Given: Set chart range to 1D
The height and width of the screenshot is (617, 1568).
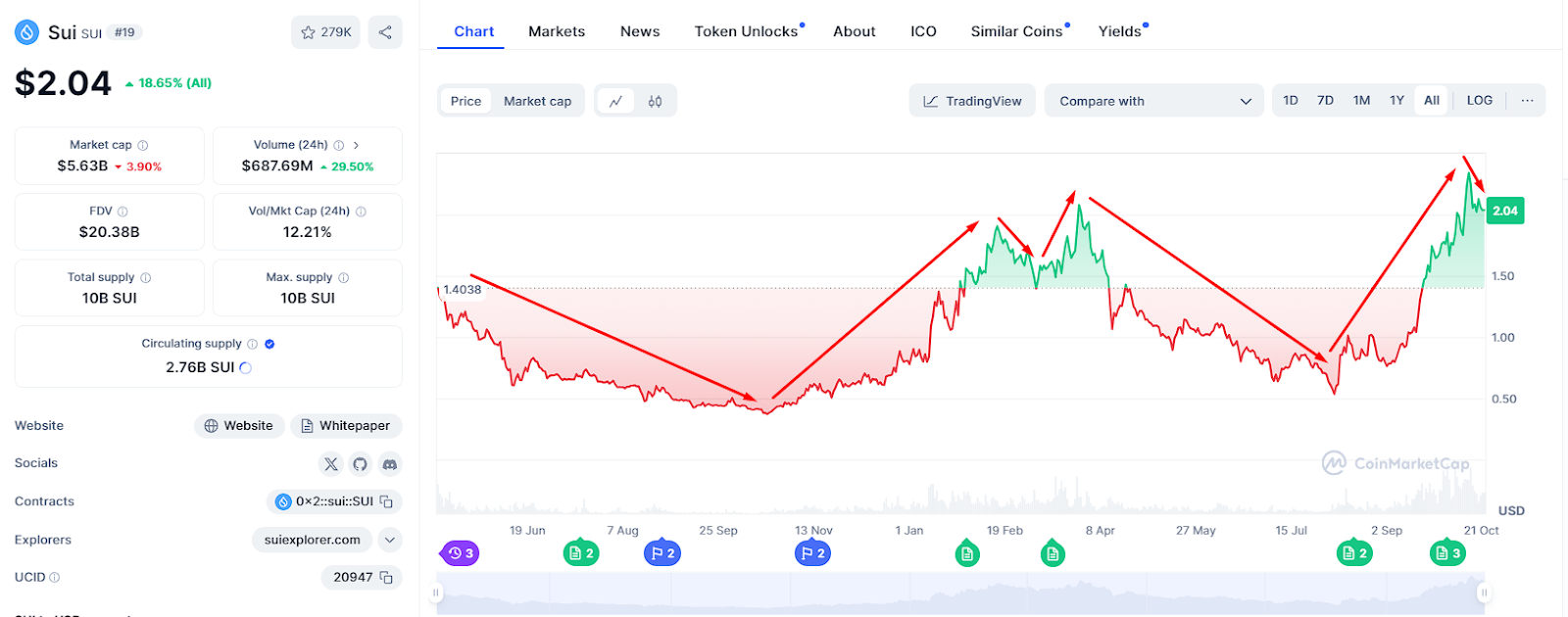Looking at the screenshot, I should pos(1291,101).
